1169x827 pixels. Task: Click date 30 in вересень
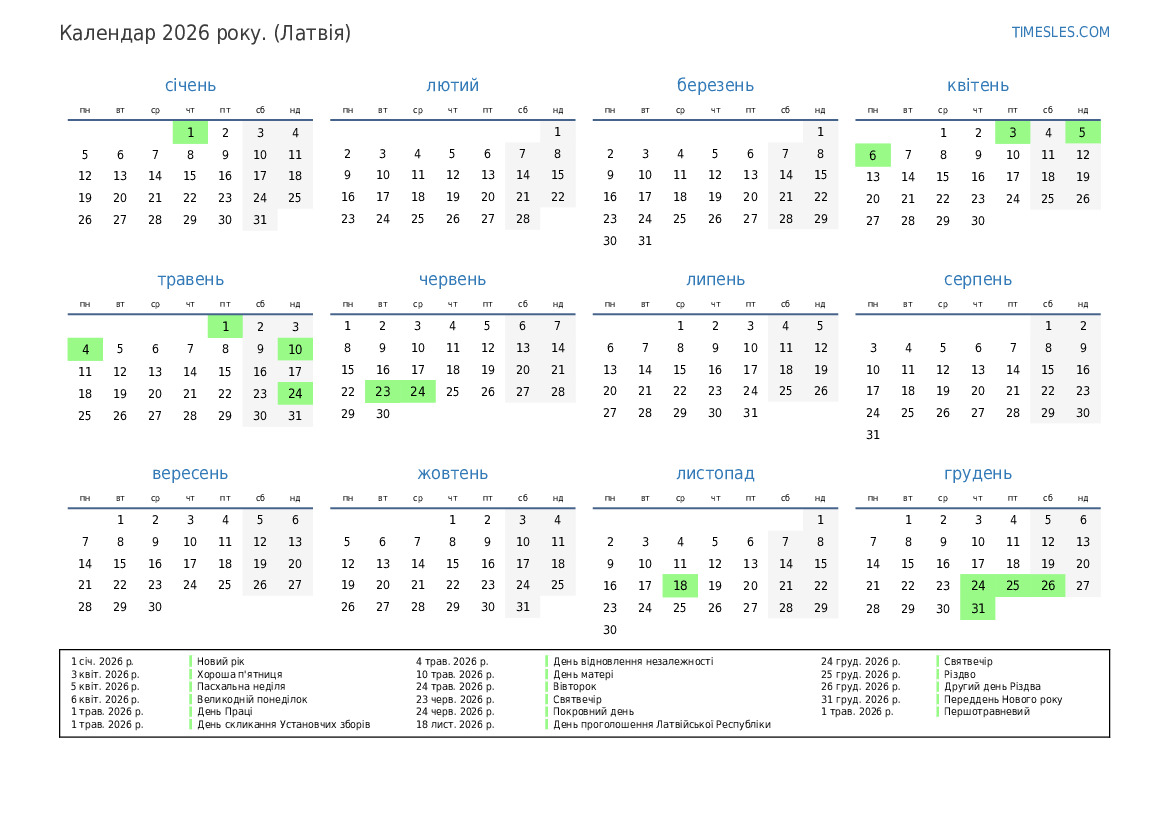(155, 607)
